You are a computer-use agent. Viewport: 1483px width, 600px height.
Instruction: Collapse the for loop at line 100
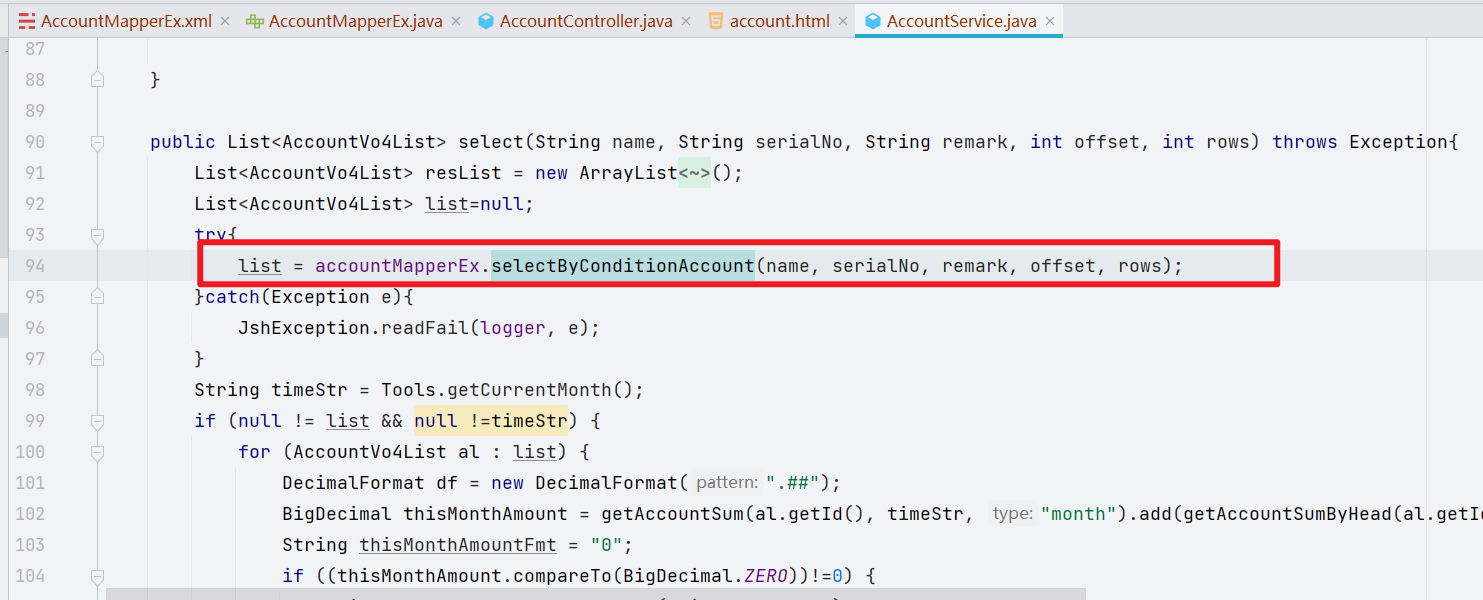(97, 451)
